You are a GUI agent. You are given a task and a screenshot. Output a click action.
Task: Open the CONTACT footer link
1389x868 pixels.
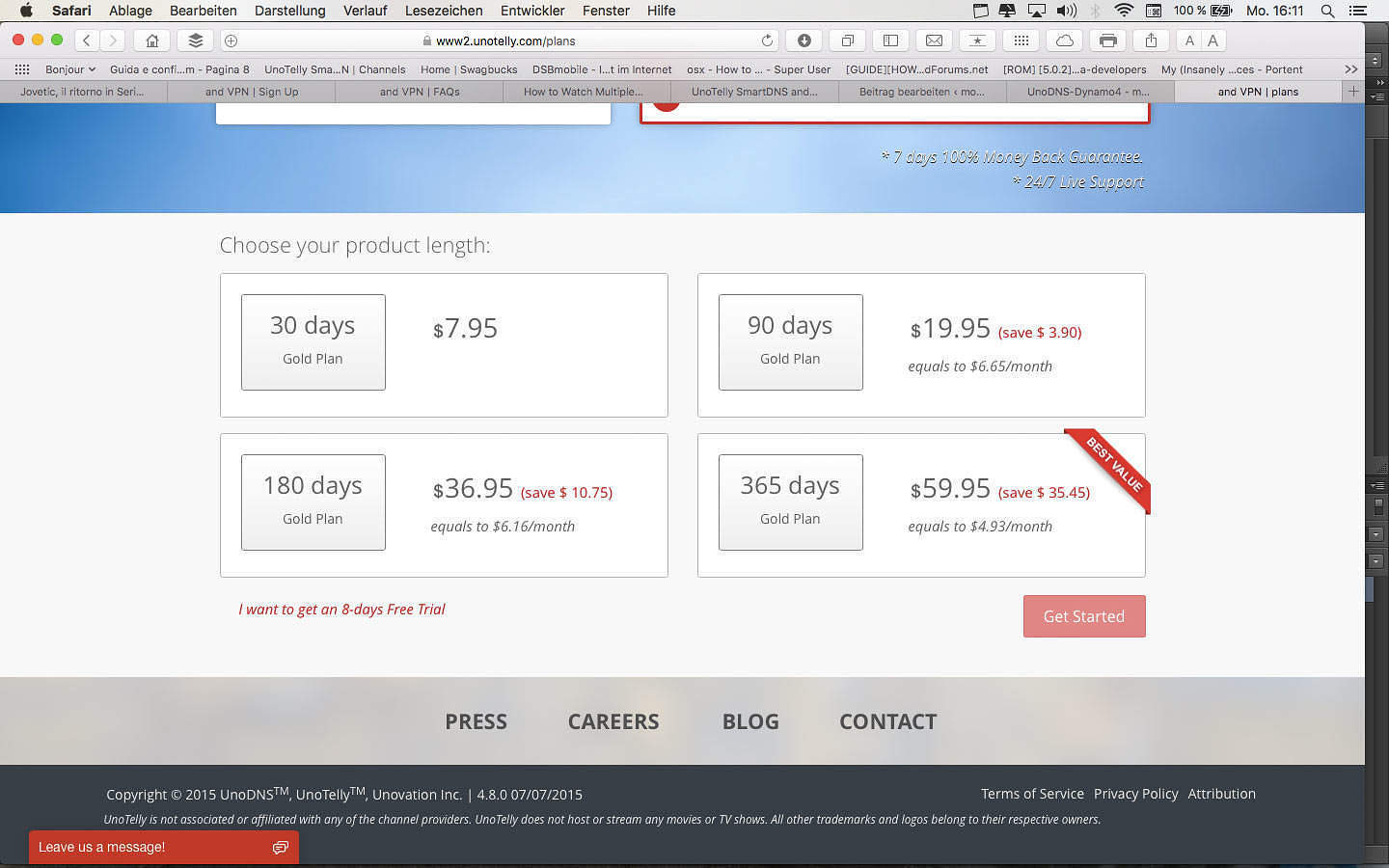[888, 721]
